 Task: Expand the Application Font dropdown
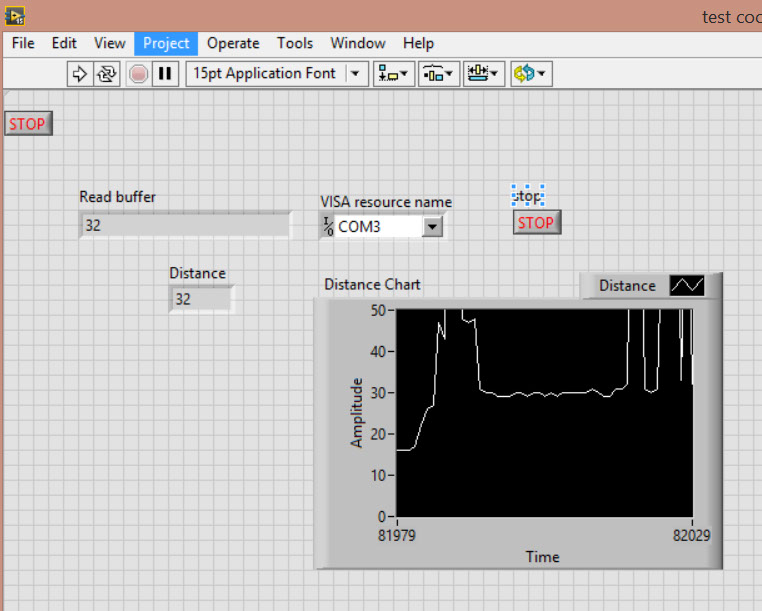click(355, 73)
